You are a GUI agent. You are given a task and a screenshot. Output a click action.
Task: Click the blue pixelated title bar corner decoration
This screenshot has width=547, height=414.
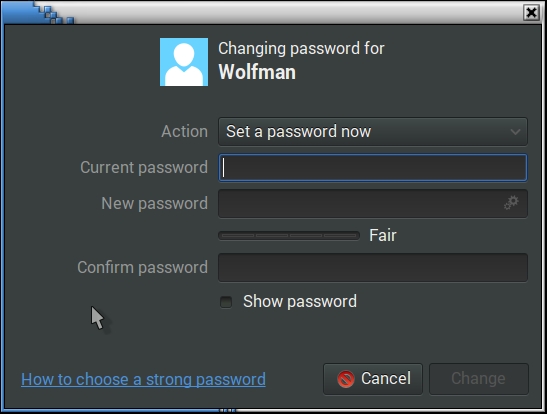38,13
